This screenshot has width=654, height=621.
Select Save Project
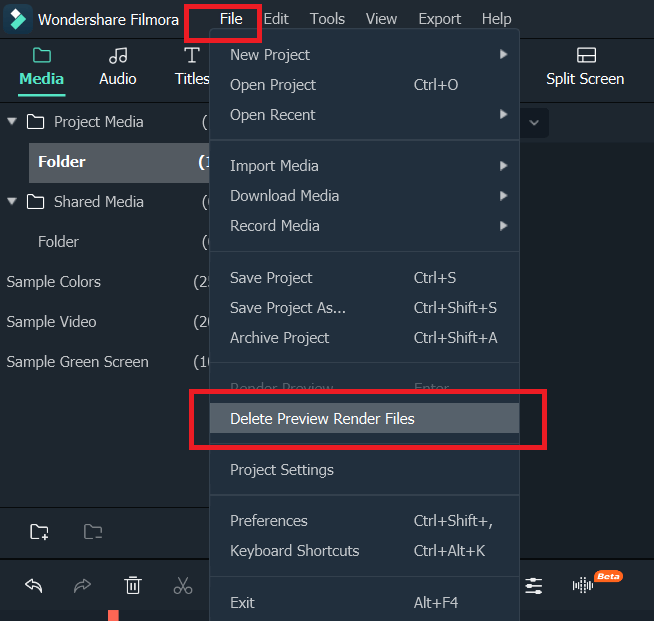click(x=364, y=278)
